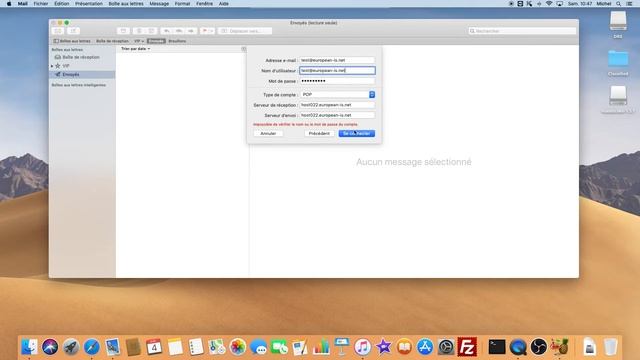Screen dimensions: 640x360
Task: Click the Junk mail toolbar icon
Action: 151,31
